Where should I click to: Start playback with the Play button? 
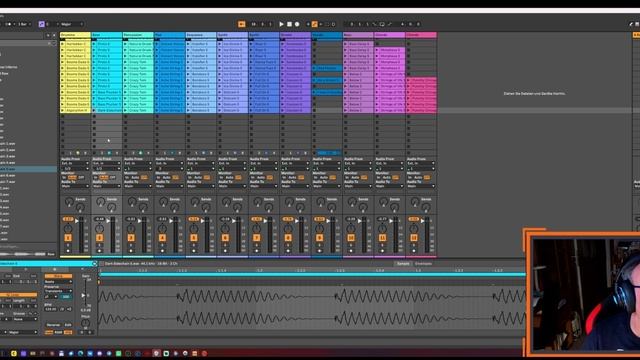click(281, 24)
